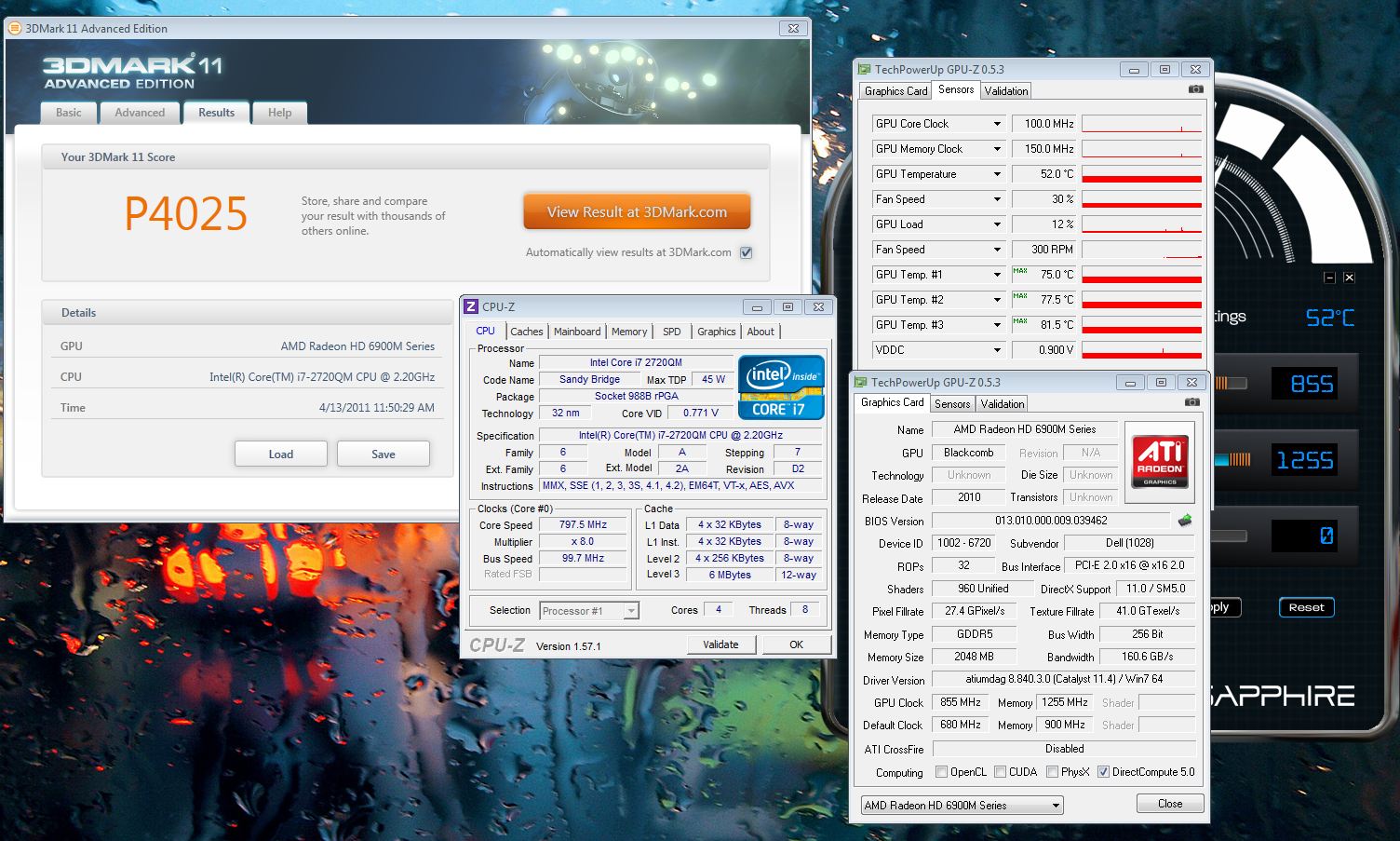
Task: Click the OK button in CPU-Z
Action: click(x=797, y=644)
